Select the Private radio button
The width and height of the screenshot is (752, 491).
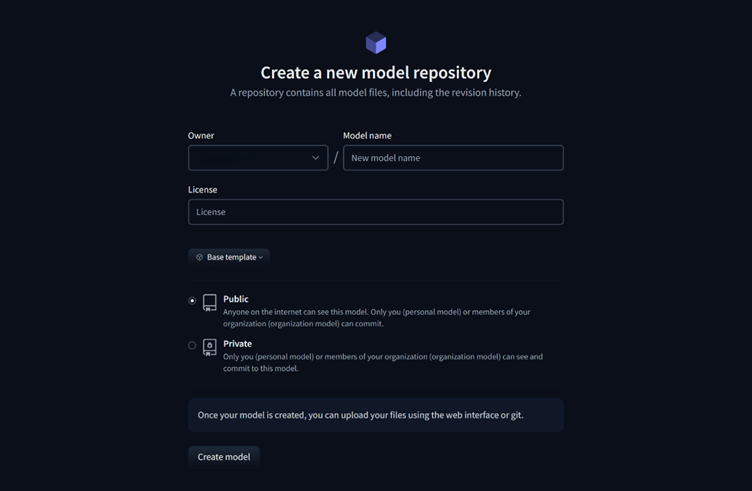(x=192, y=345)
